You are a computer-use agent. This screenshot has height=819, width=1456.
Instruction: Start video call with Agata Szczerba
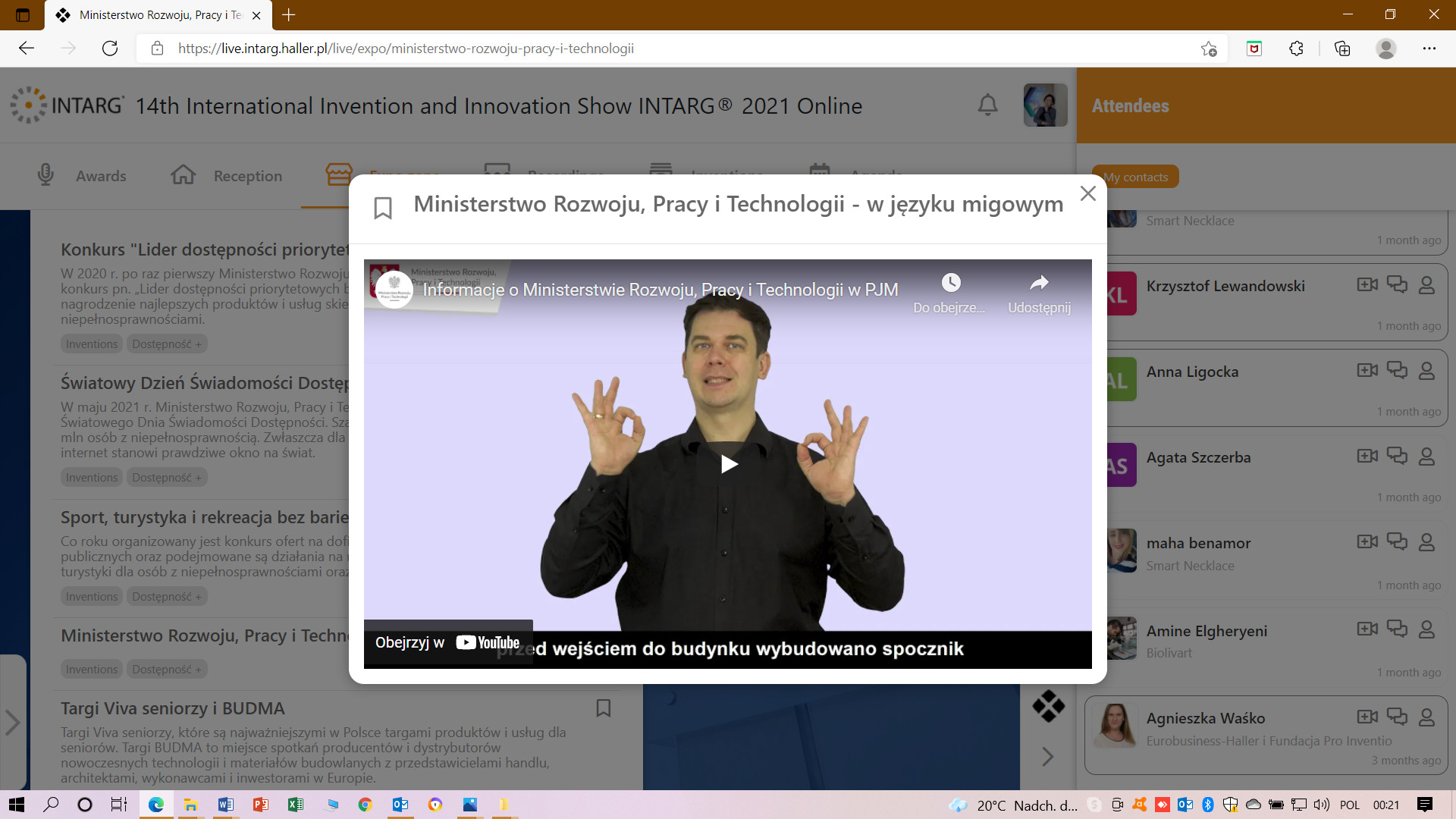(1367, 456)
